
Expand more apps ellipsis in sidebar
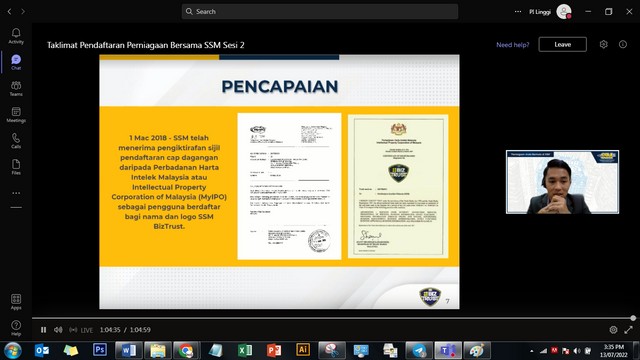(16, 193)
